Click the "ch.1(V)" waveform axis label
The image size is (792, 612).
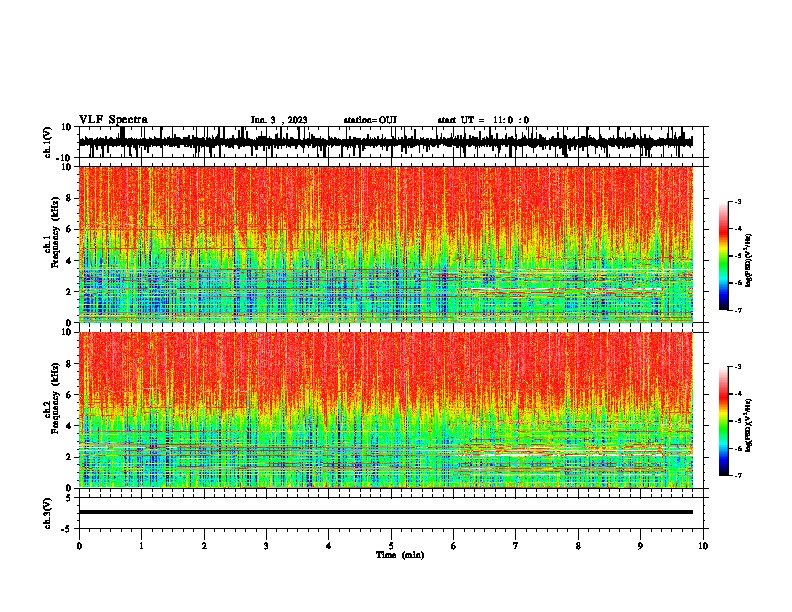48,142
